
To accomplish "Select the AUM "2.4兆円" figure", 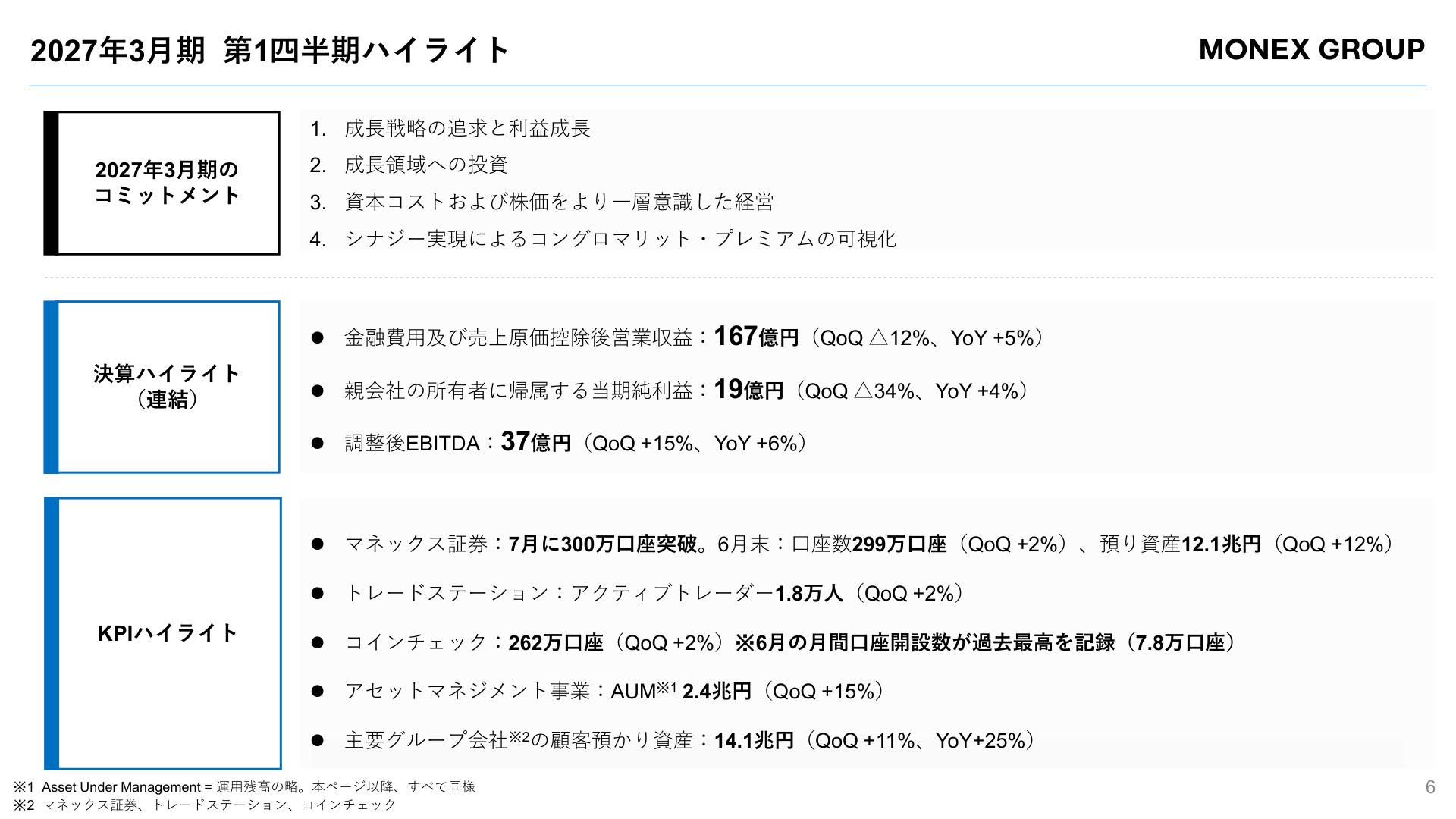I will (x=717, y=691).
